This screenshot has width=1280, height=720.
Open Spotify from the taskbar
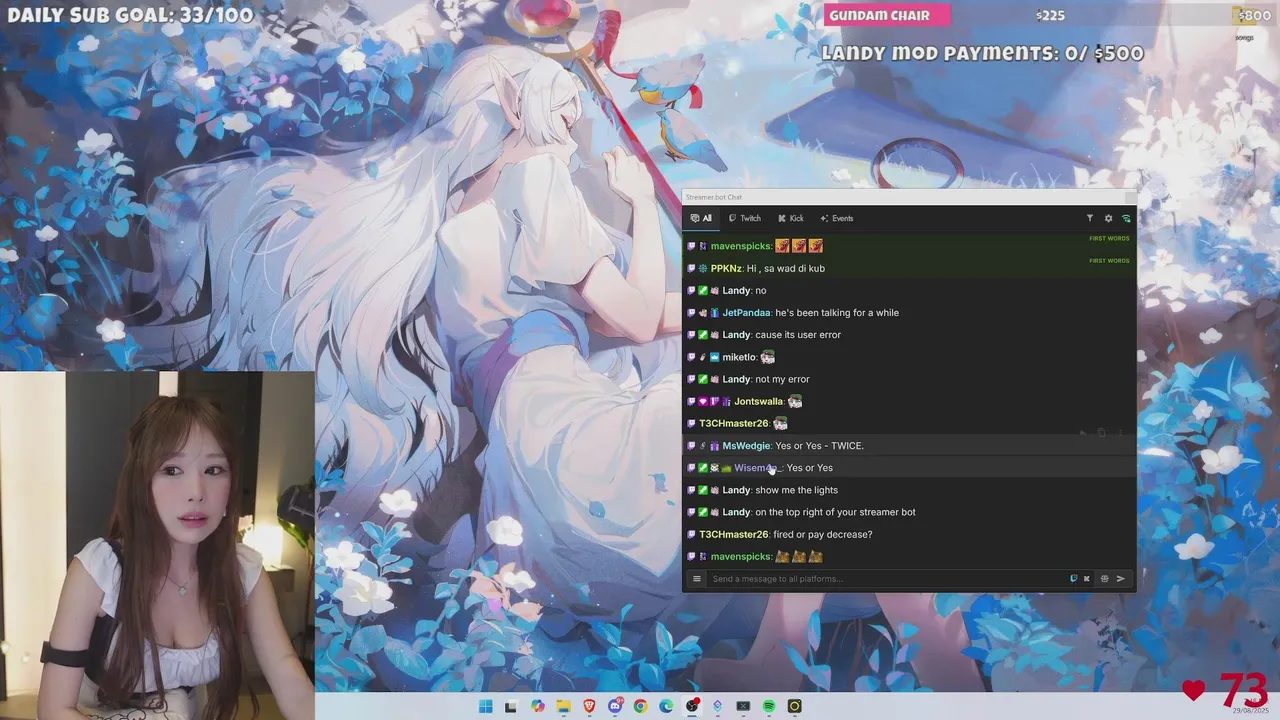(768, 706)
